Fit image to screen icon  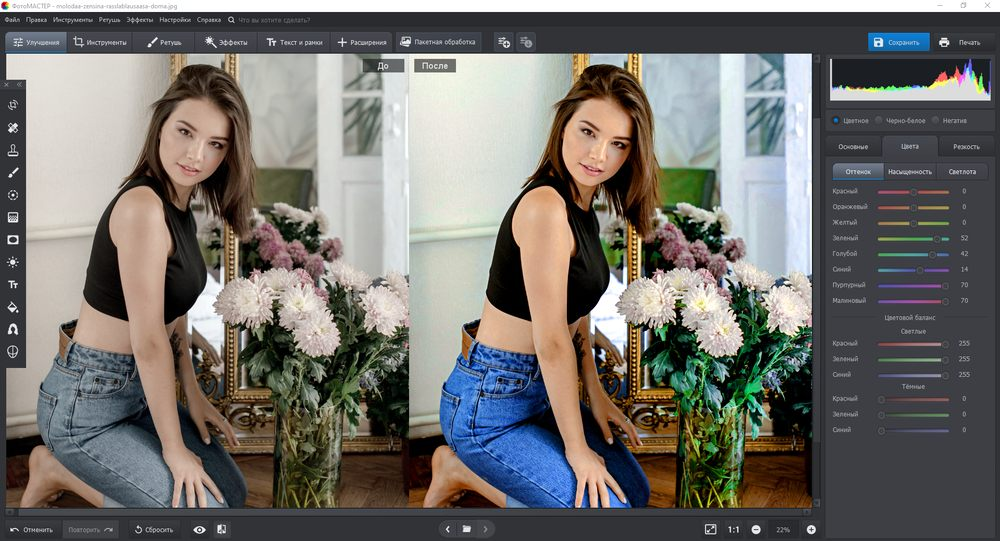tap(710, 530)
